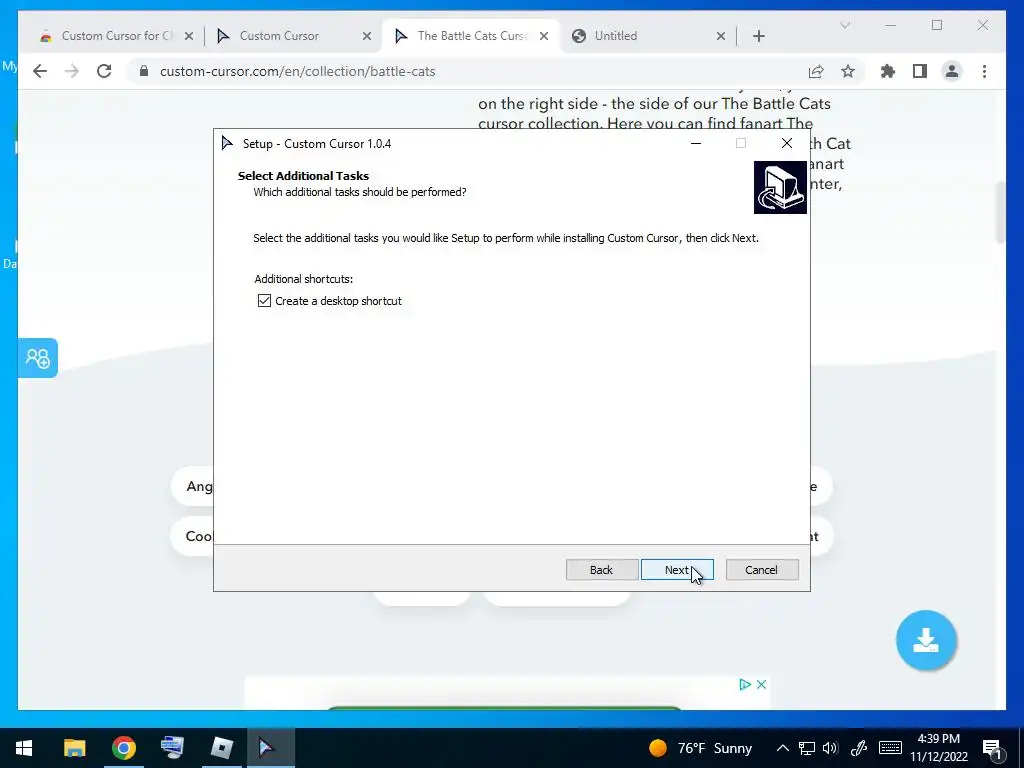
Task: Open Chrome profile avatar
Action: 952,71
